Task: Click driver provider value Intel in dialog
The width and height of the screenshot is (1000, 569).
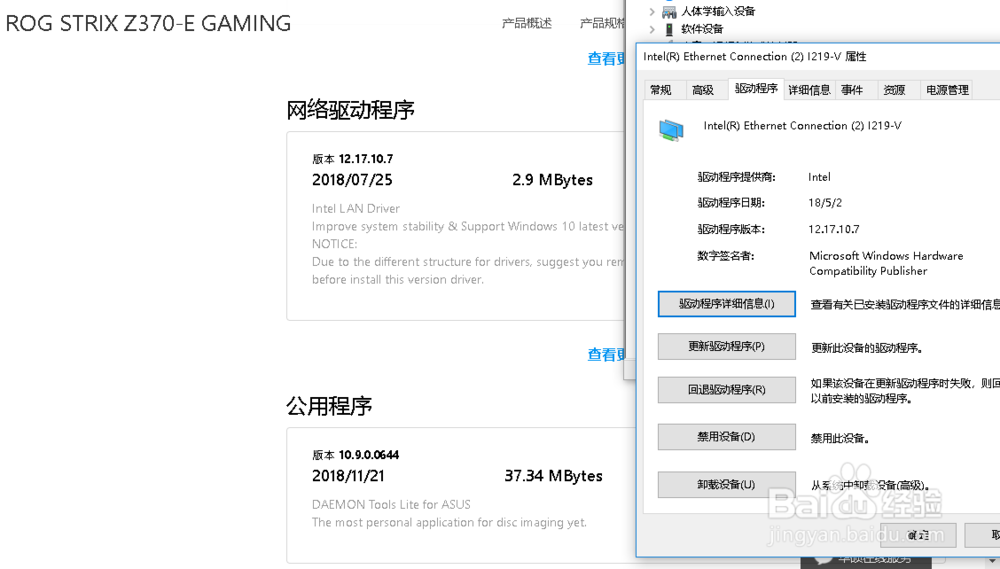Action: click(820, 177)
